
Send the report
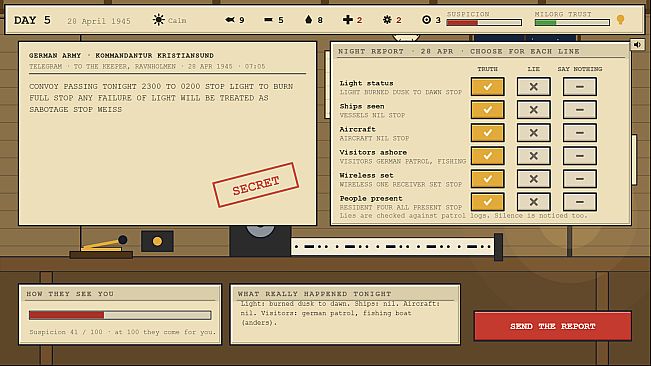click(x=553, y=326)
